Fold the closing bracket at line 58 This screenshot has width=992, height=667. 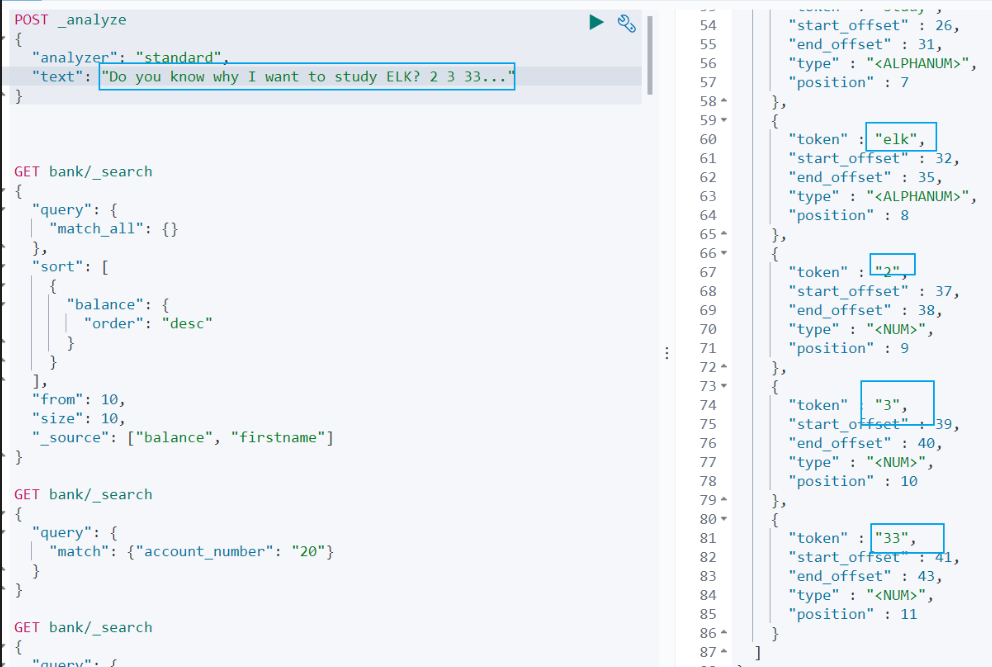point(724,101)
